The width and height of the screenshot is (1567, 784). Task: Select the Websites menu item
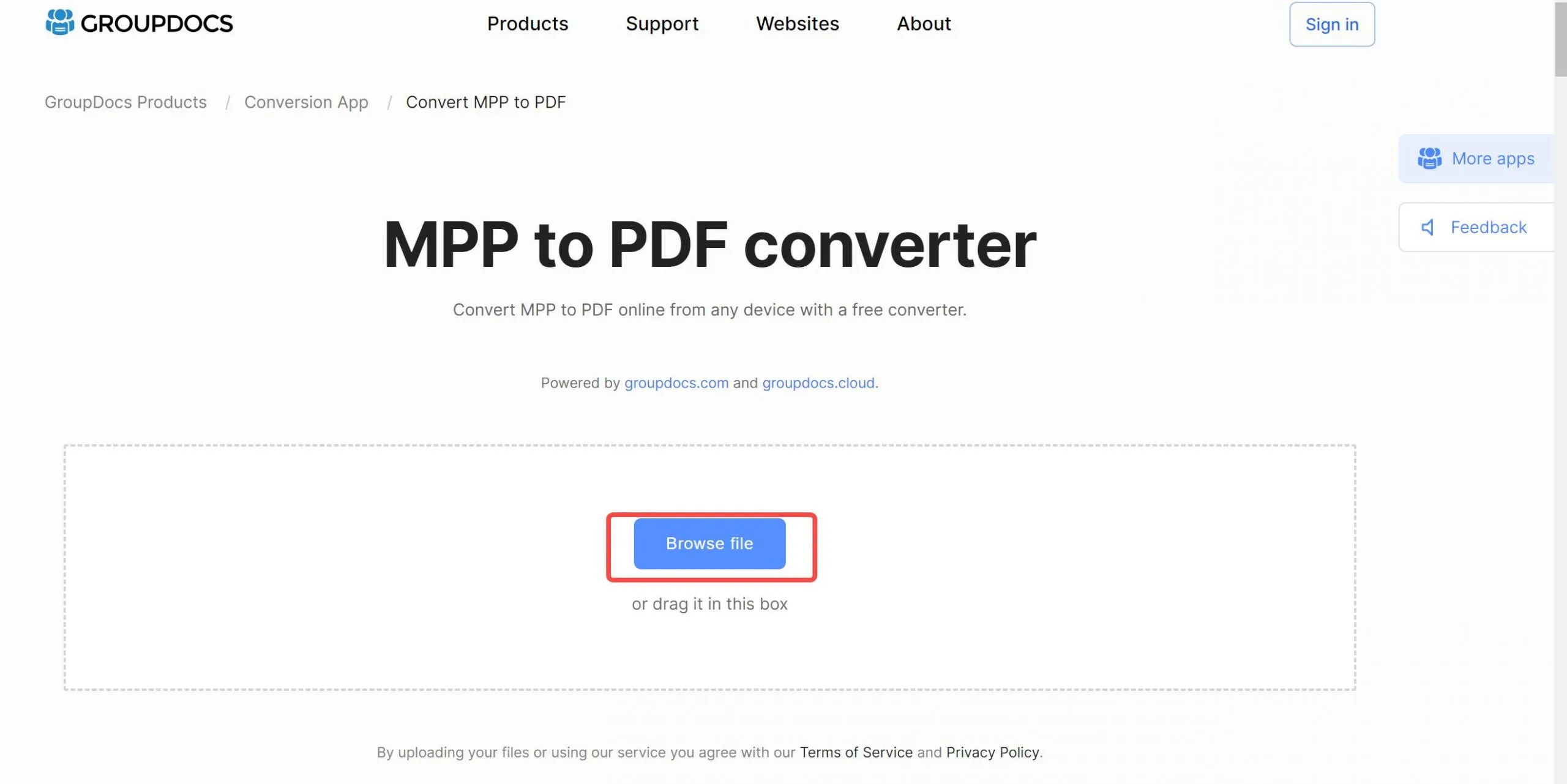(797, 24)
